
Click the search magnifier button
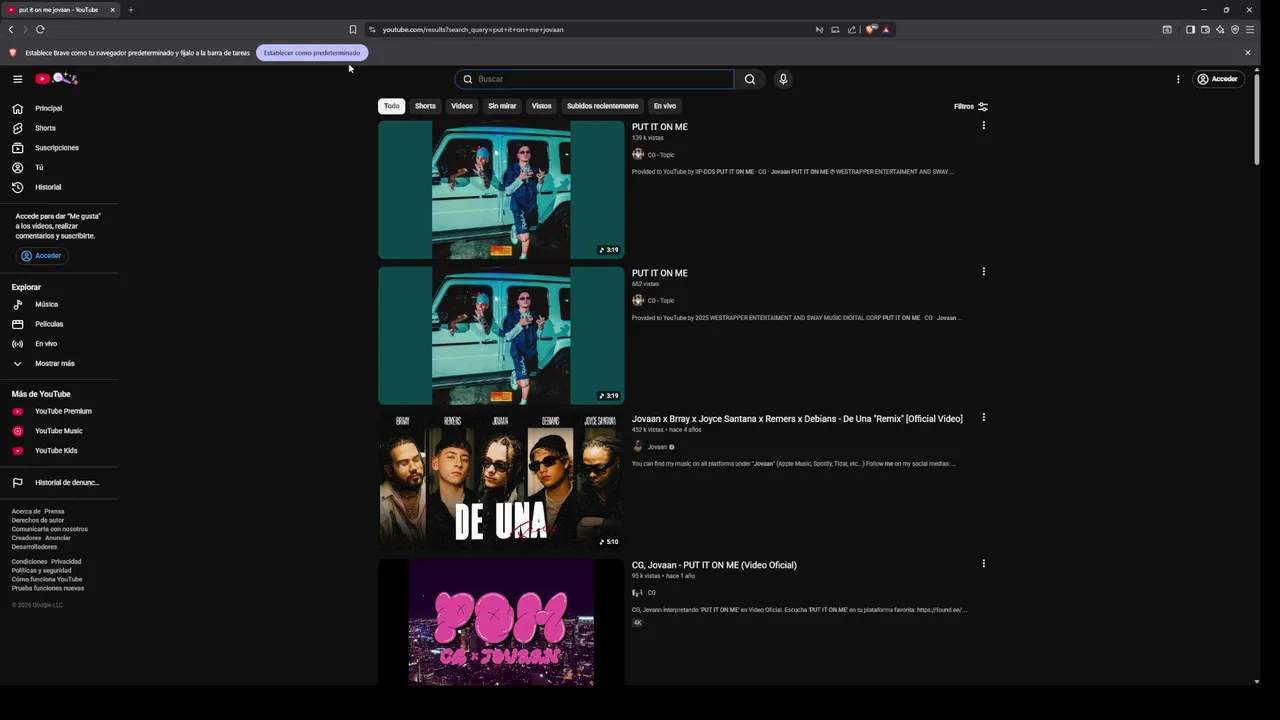750,79
